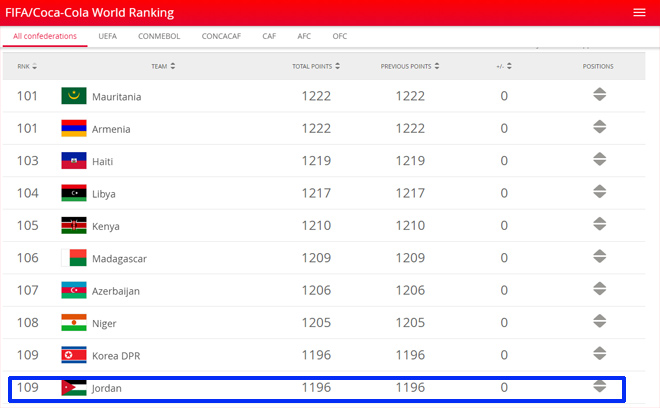Click the Korea DPR flag icon
Viewport: 660px width, 408px height.
pos(73,355)
